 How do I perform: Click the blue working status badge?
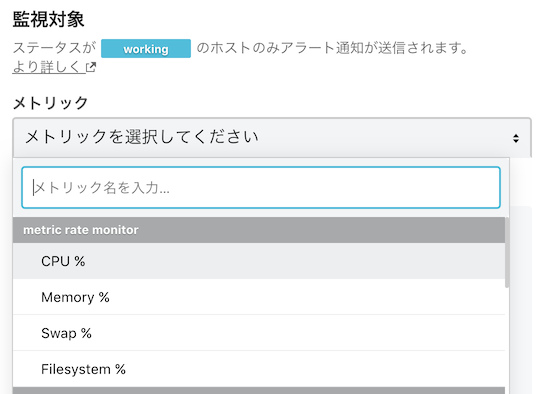point(146,49)
